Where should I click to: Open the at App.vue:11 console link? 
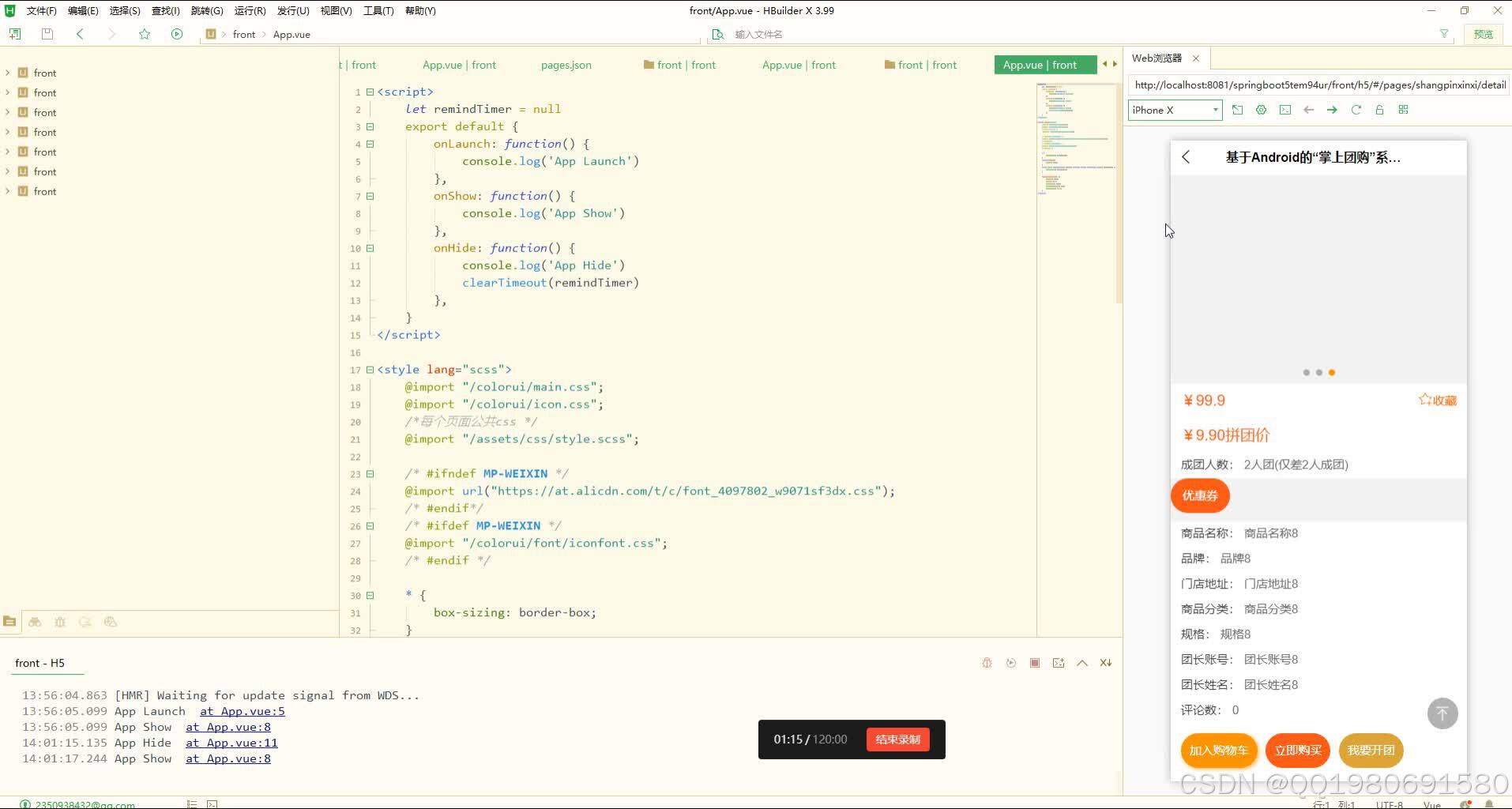tap(231, 743)
